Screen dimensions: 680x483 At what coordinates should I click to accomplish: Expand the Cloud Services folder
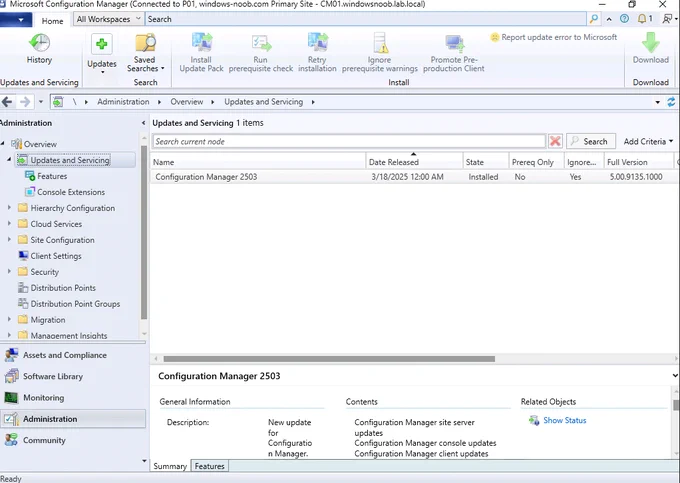(9, 224)
